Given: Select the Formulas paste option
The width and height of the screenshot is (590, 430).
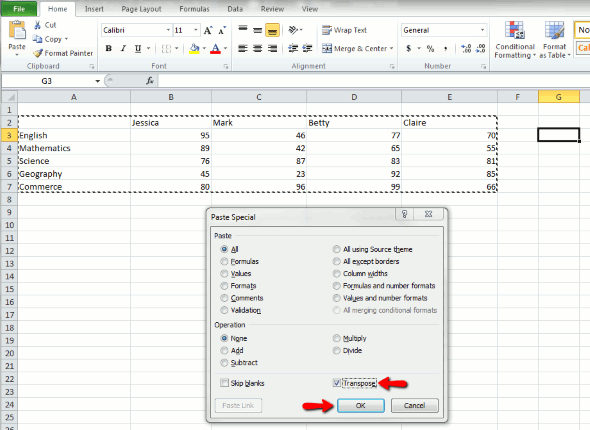Looking at the screenshot, I should (224, 261).
